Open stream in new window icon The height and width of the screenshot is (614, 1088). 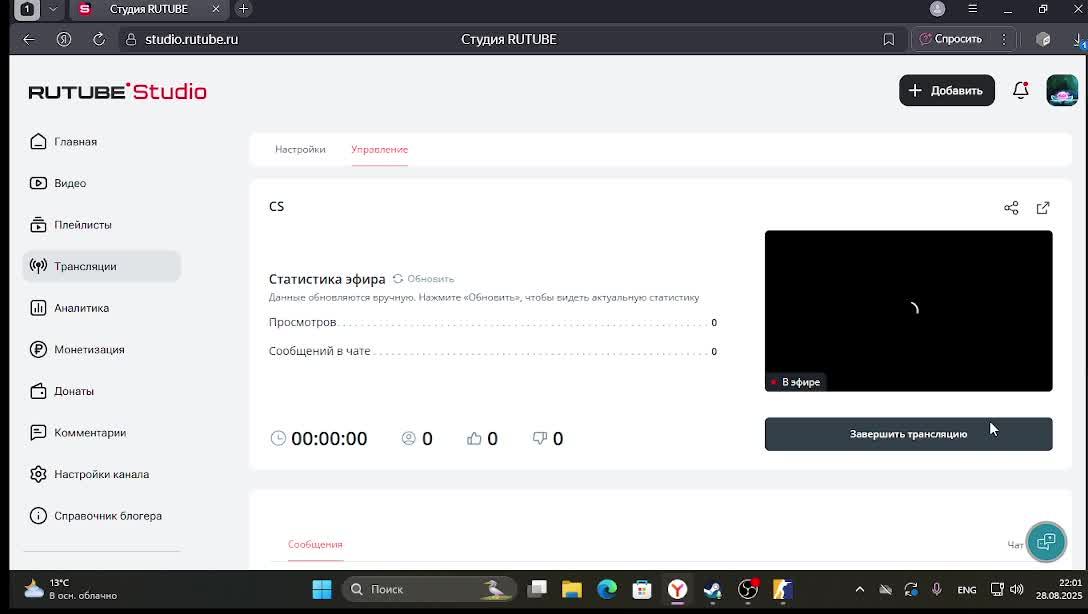click(x=1043, y=207)
